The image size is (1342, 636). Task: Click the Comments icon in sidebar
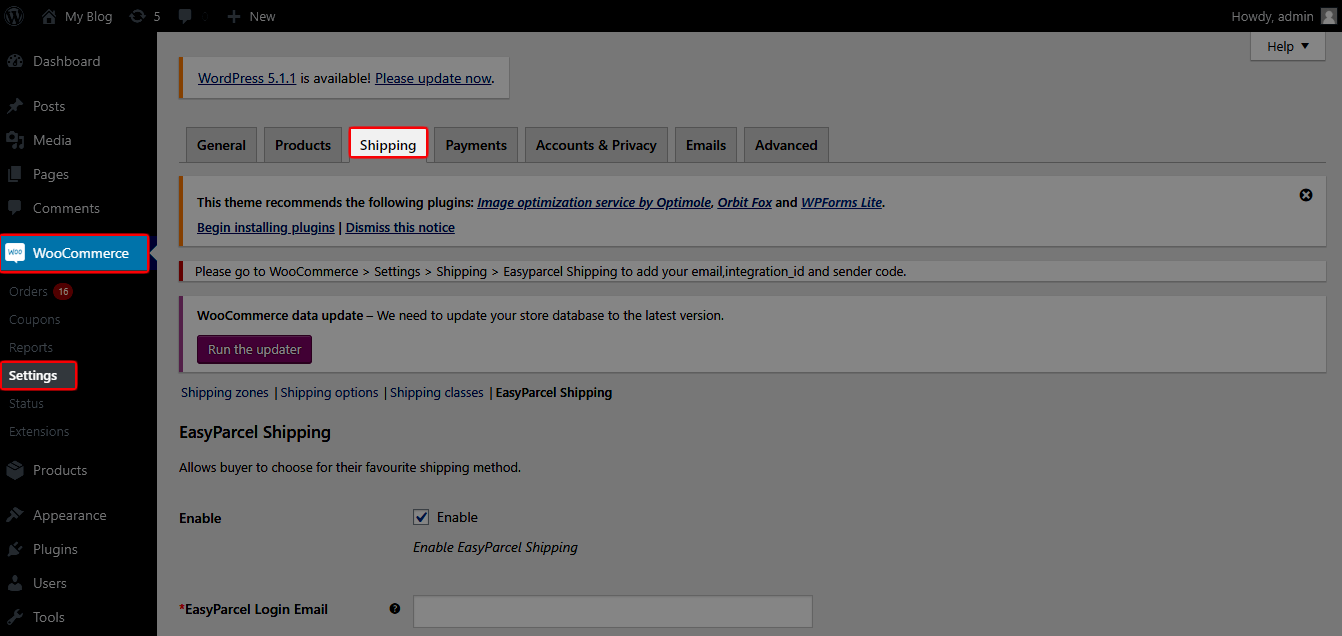point(15,208)
